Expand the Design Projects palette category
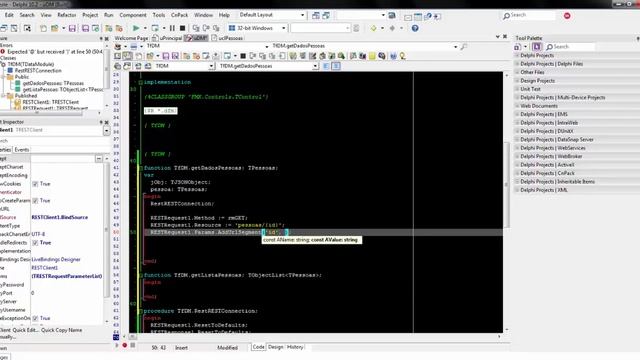640x360 pixels. (x=517, y=80)
